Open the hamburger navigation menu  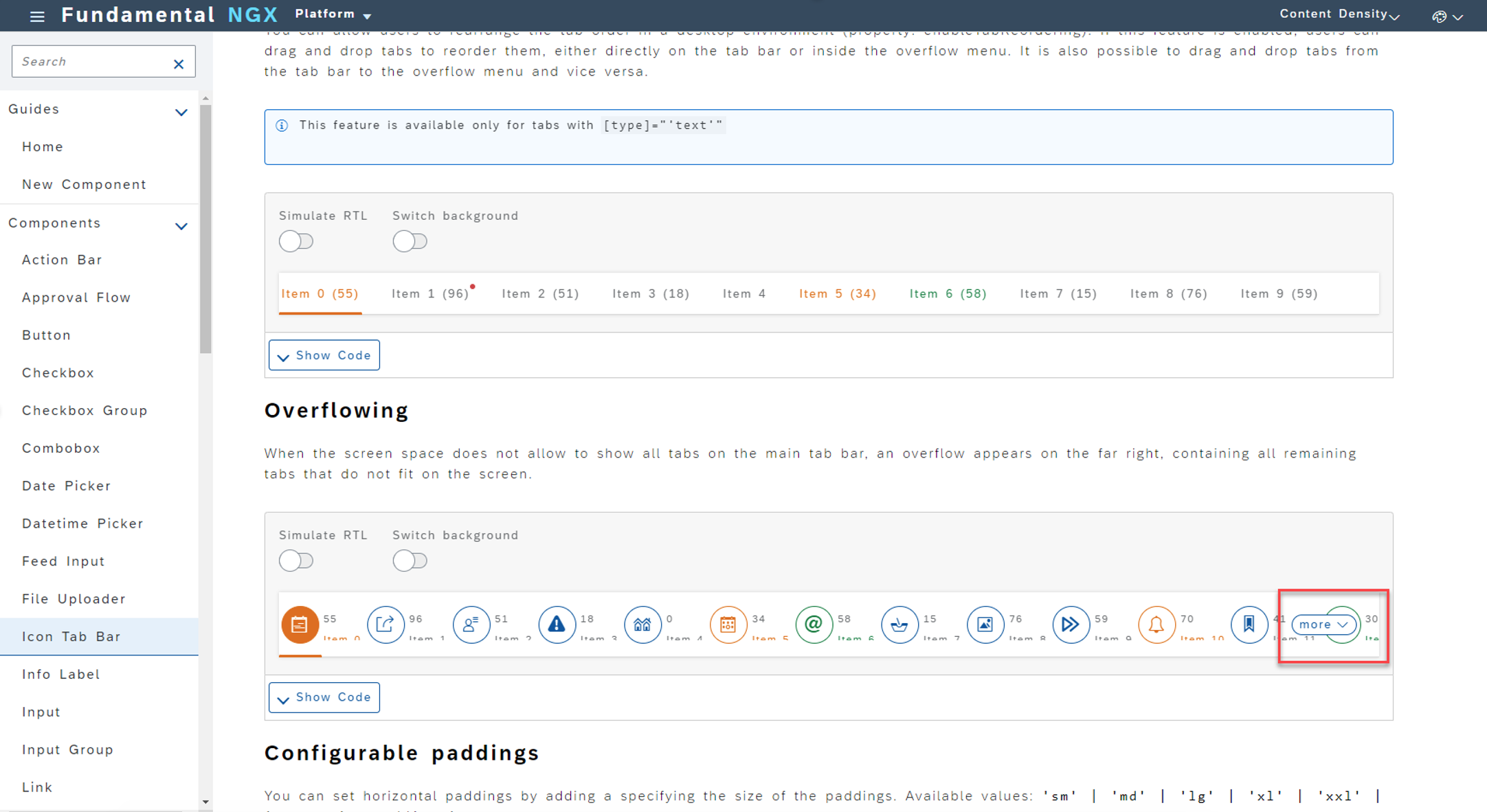pos(36,16)
